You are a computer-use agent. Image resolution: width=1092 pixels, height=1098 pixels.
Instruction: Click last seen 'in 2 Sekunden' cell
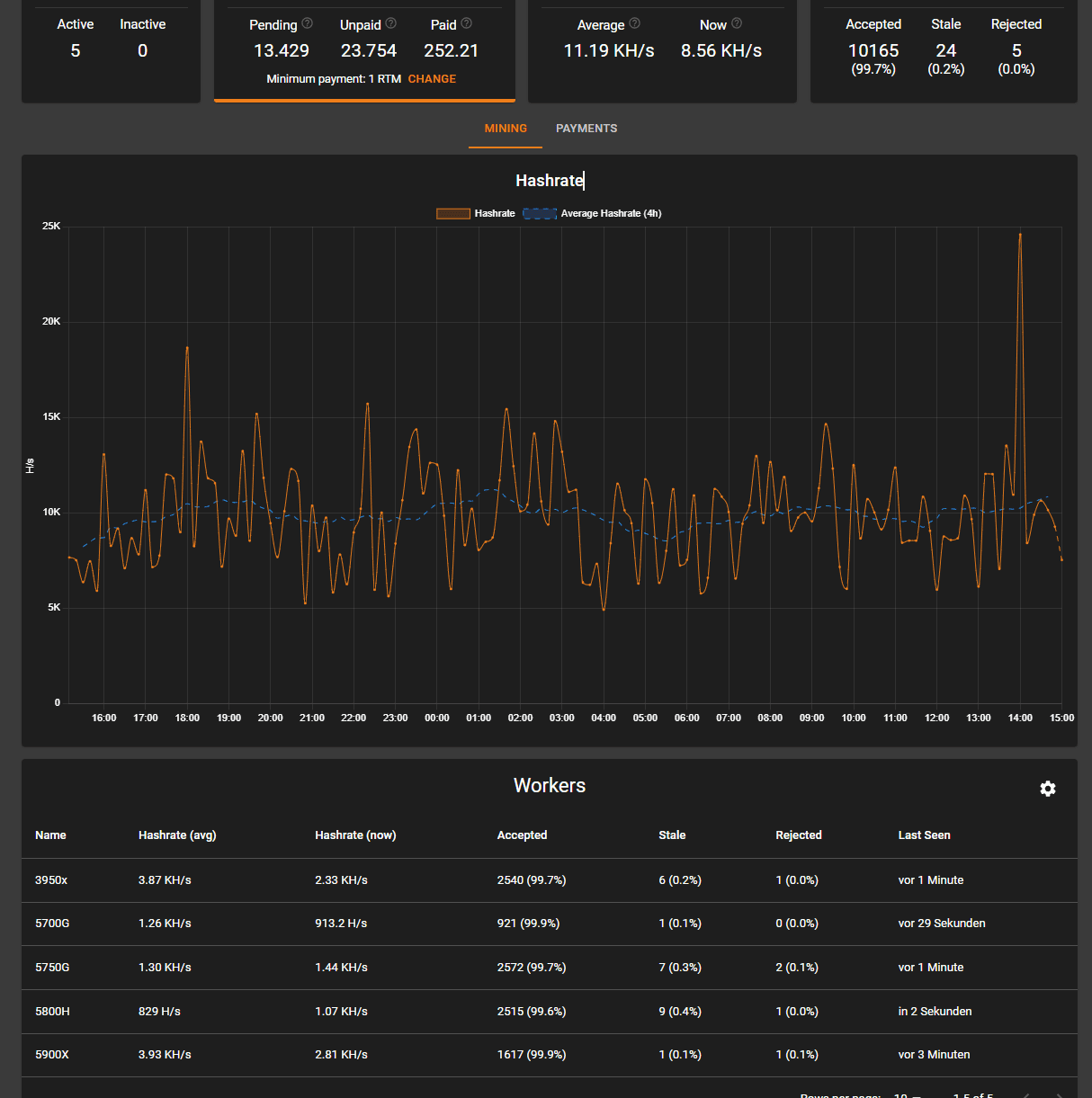(x=935, y=1012)
